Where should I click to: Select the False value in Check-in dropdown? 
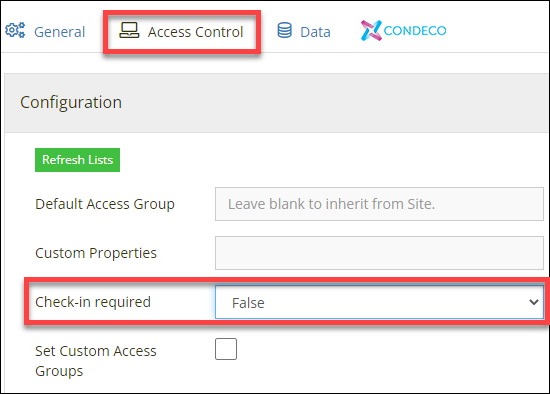[248, 303]
